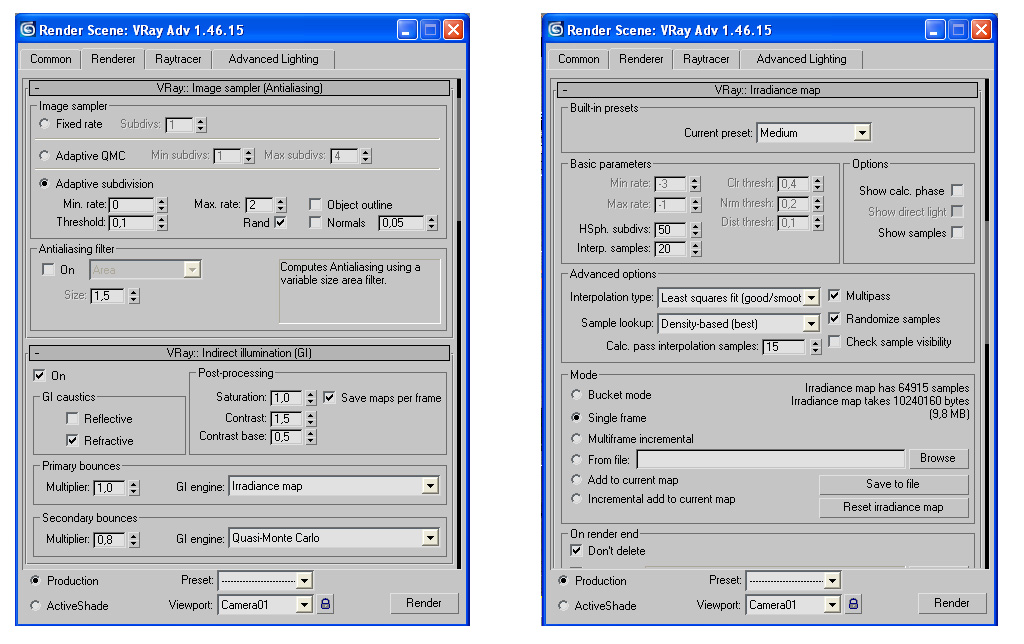Viewport: 1024px width, 644px height.
Task: Select Add to current map mode
Action: (576, 479)
